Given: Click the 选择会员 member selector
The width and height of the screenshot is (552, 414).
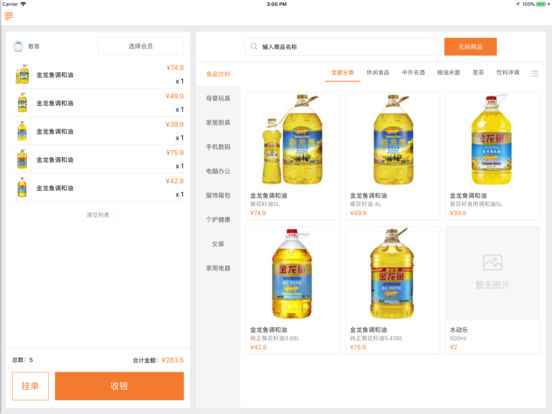Looking at the screenshot, I should [140, 46].
